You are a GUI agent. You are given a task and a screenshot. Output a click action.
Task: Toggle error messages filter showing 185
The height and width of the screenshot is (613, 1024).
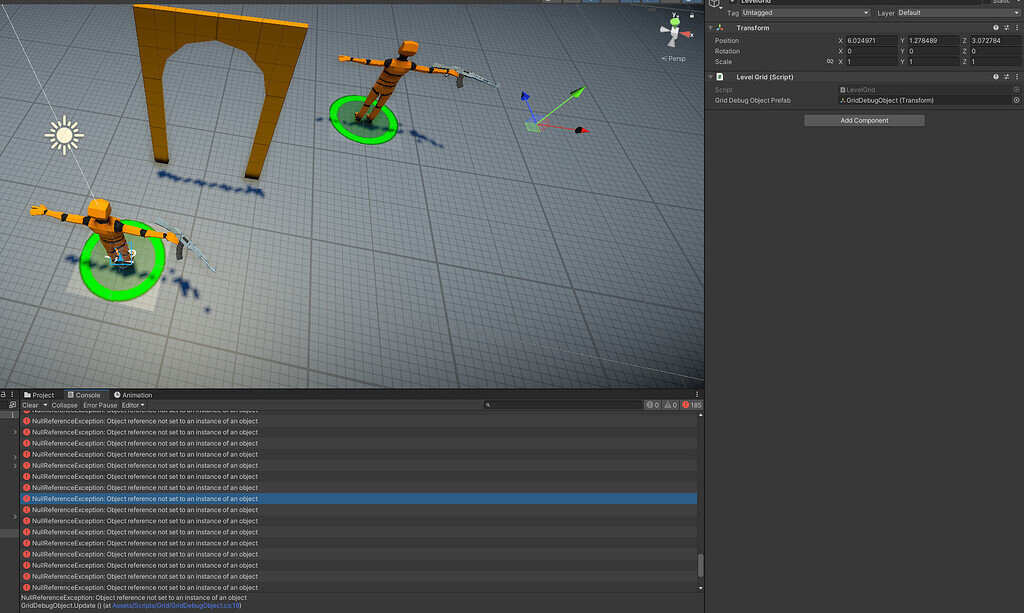pyautogui.click(x=691, y=405)
